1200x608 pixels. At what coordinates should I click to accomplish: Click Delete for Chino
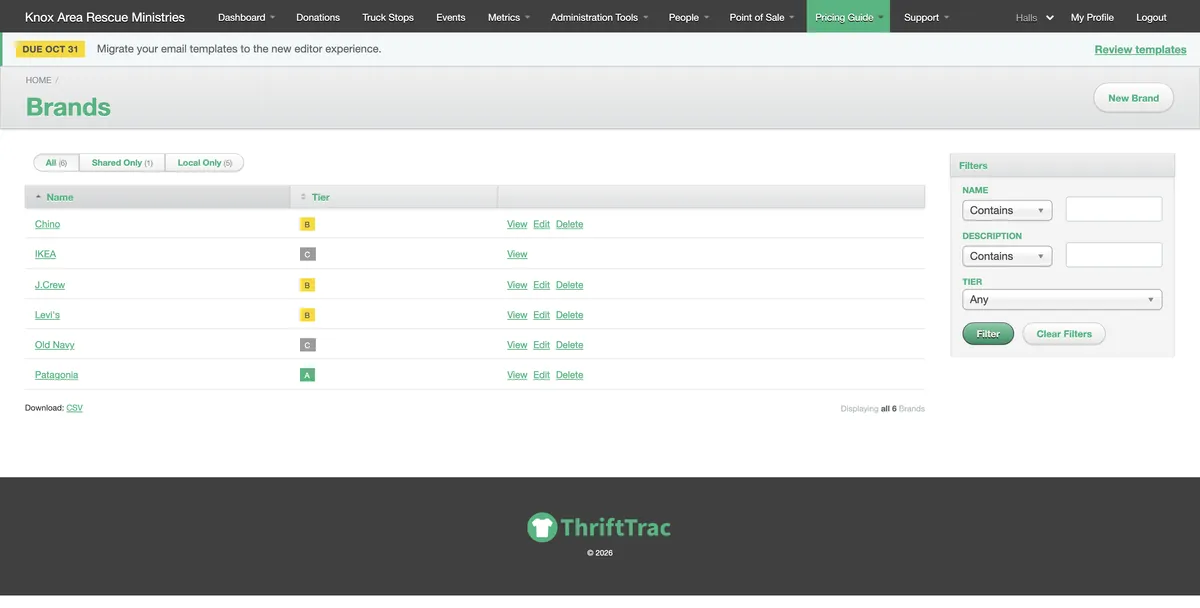pos(569,225)
